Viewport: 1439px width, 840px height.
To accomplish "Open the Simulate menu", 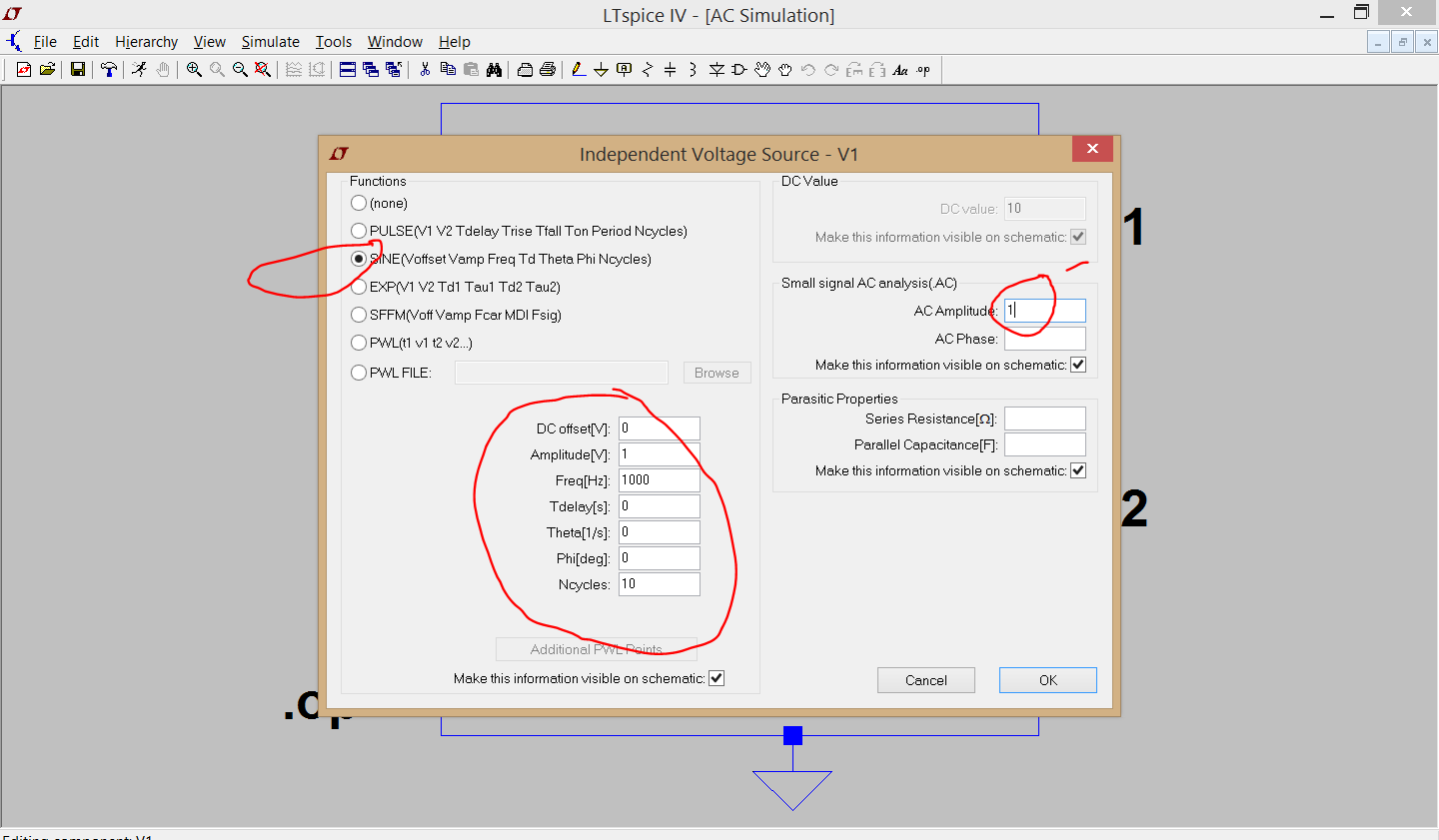I will (271, 42).
